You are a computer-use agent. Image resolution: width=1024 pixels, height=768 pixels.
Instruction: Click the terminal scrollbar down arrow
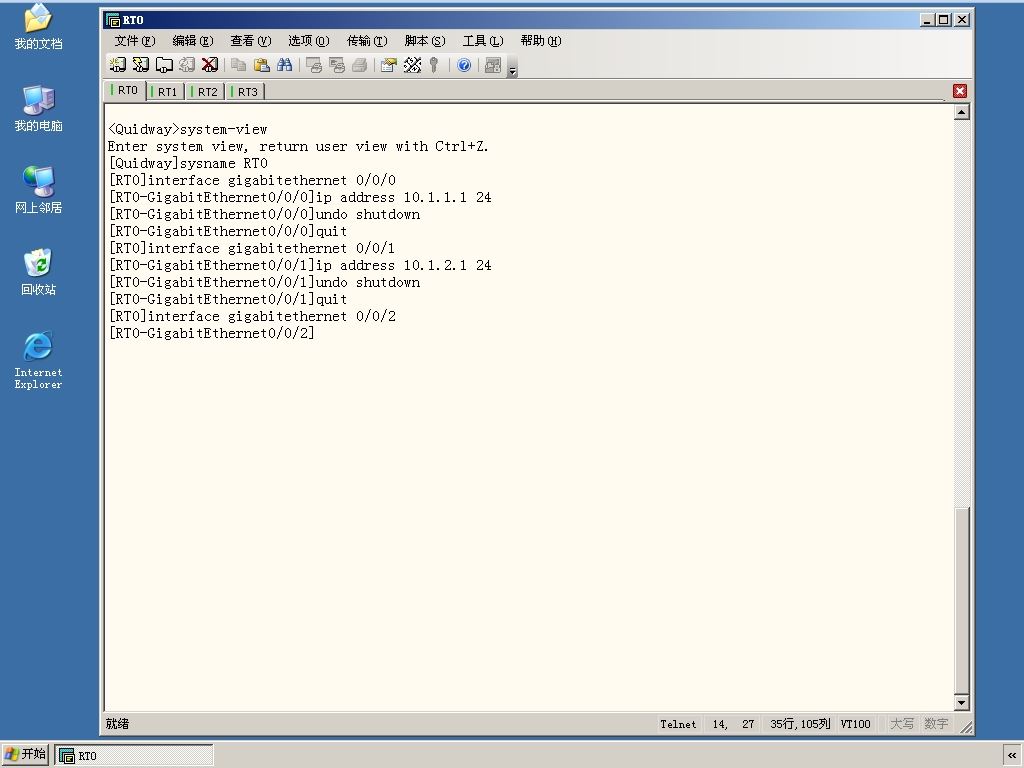[961, 703]
